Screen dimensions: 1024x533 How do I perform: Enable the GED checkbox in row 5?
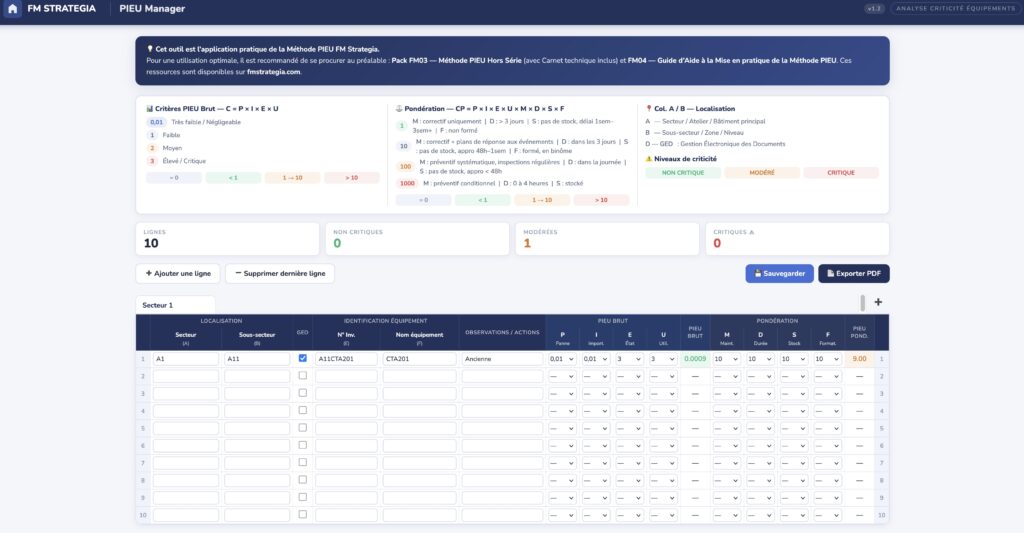tap(303, 428)
